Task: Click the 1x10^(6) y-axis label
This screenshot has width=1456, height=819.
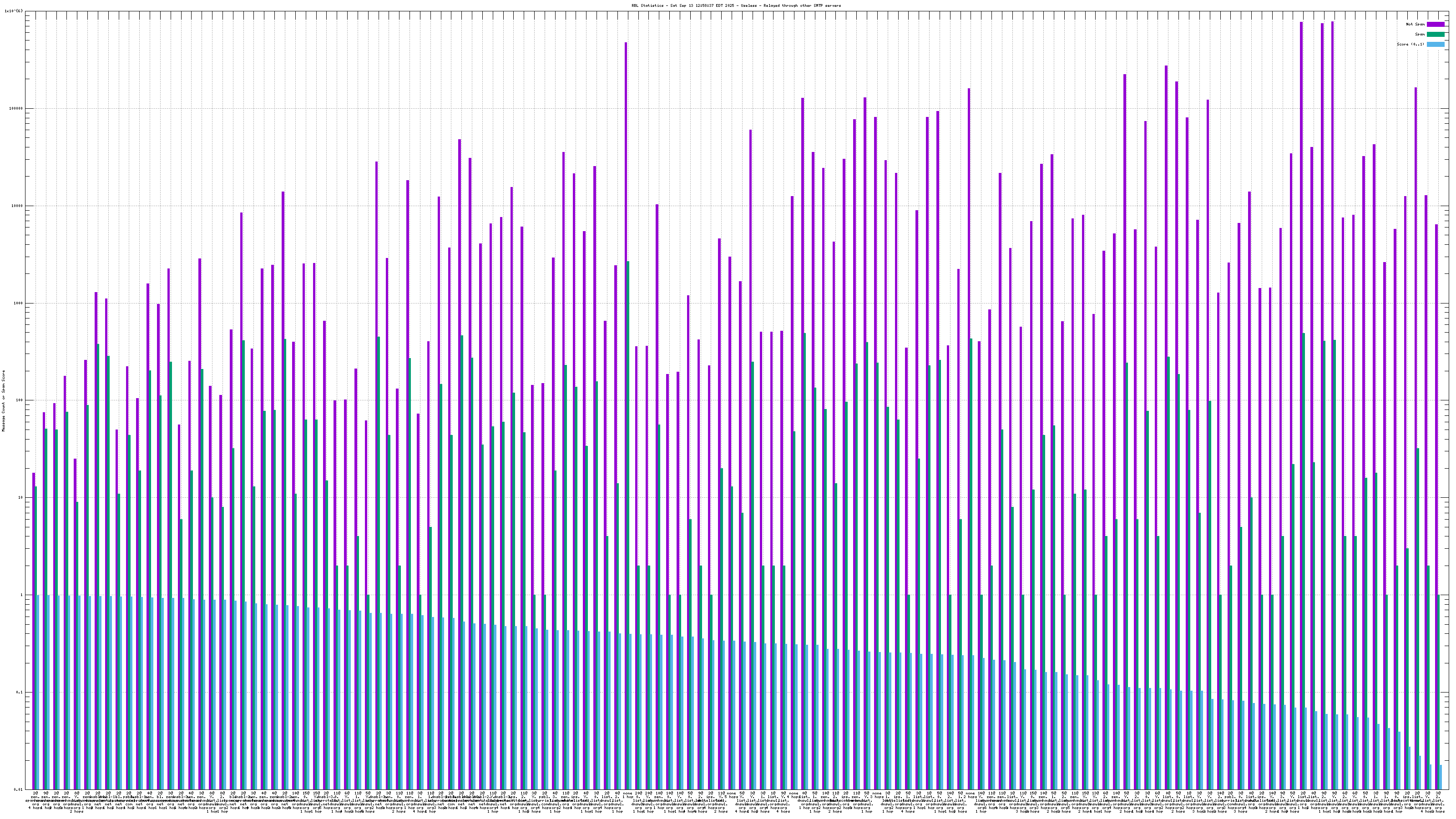Action: coord(14,11)
